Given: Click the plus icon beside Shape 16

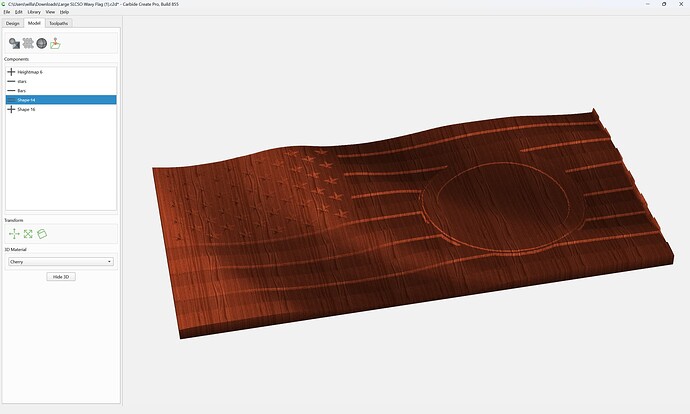Looking at the screenshot, I should [x=11, y=109].
